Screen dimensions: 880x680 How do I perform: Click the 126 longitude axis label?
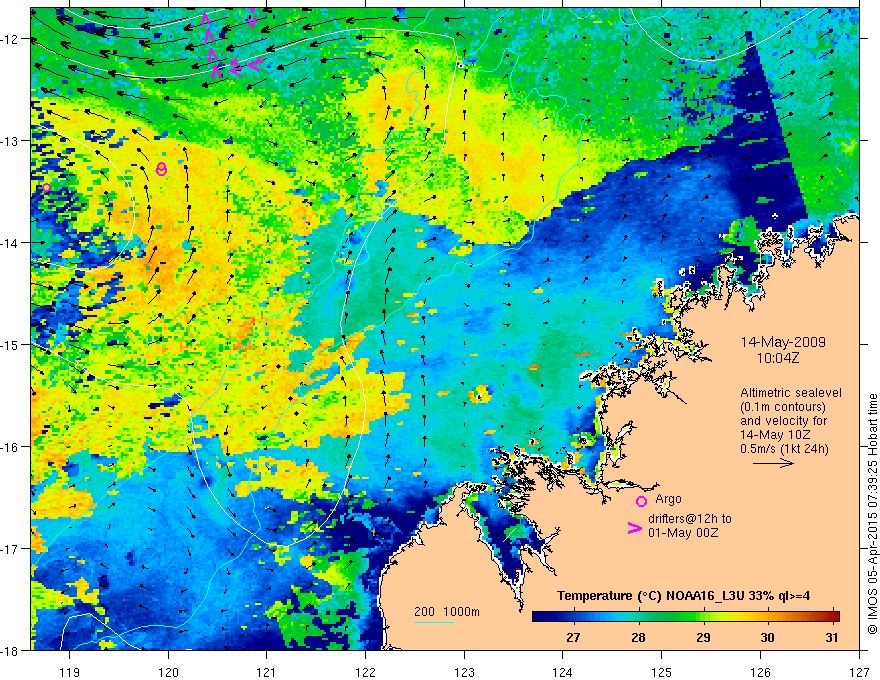pos(760,672)
